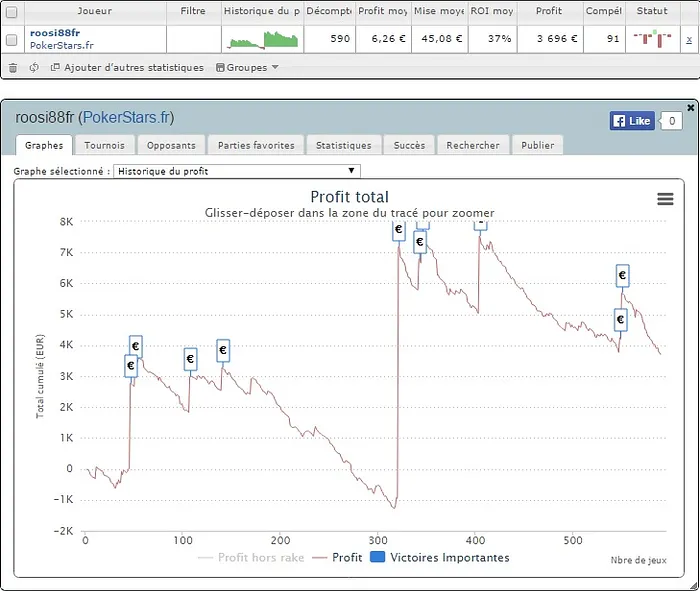Switch to the Opposants tab
This screenshot has height=591, width=700.
[171, 145]
